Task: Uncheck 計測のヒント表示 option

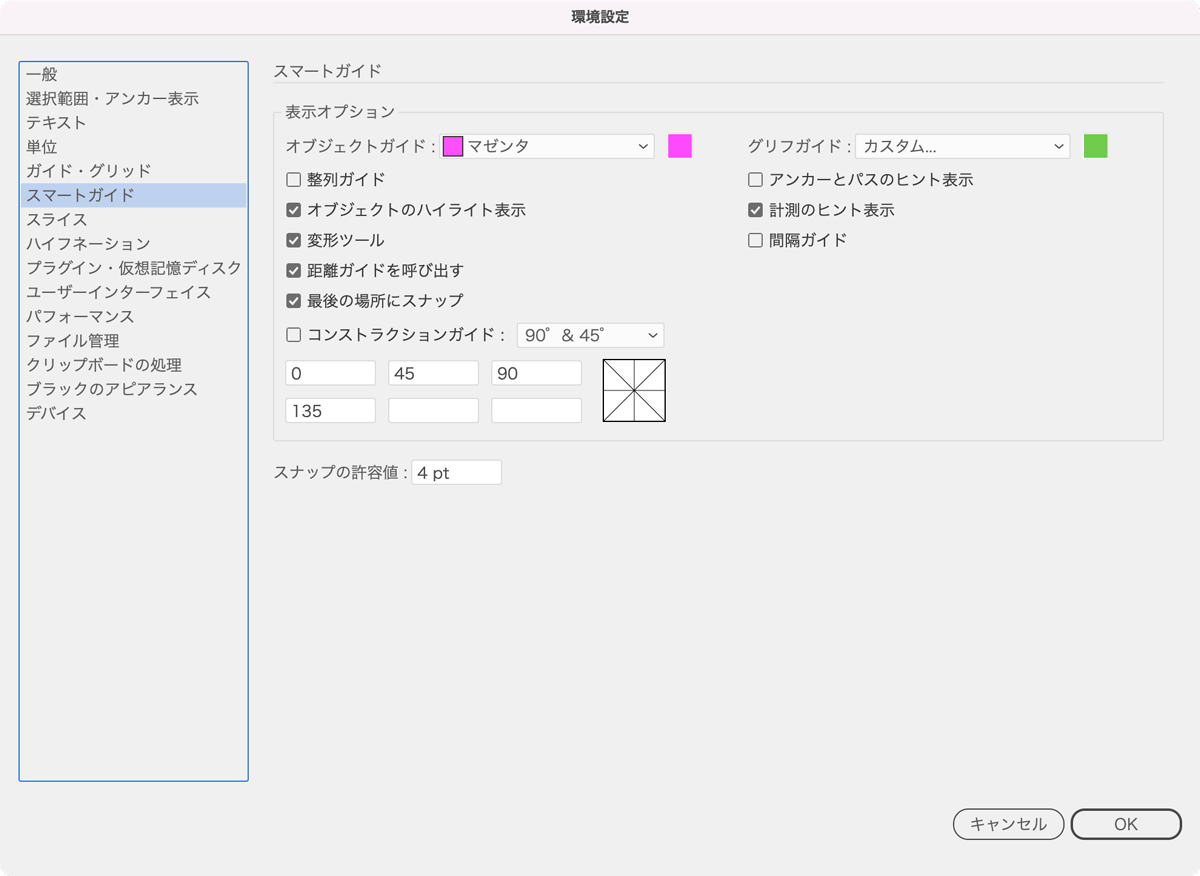Action: click(756, 210)
